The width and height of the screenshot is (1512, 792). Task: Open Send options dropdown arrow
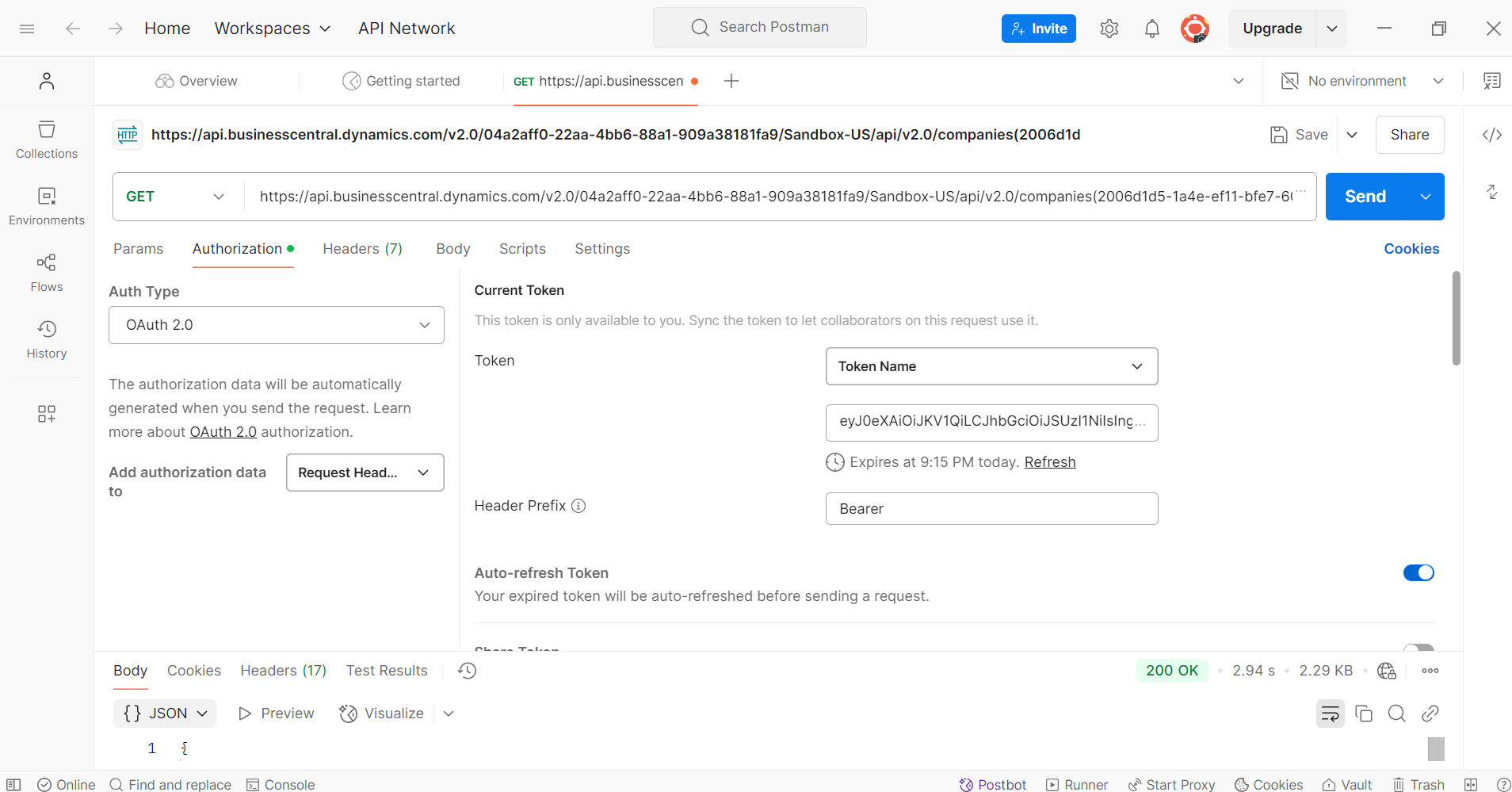tap(1426, 197)
